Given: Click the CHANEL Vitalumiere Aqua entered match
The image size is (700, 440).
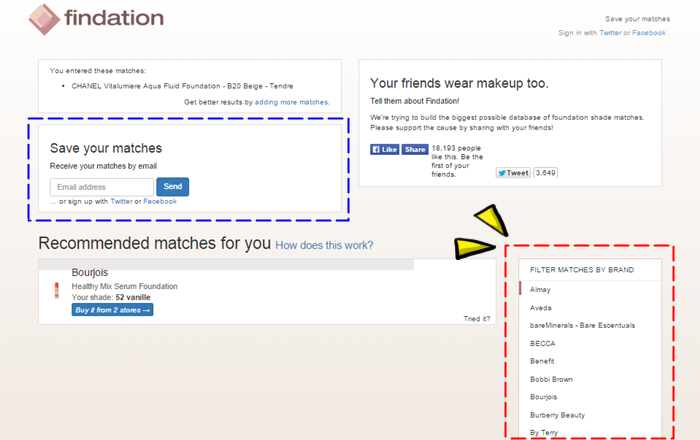Looking at the screenshot, I should (x=182, y=86).
